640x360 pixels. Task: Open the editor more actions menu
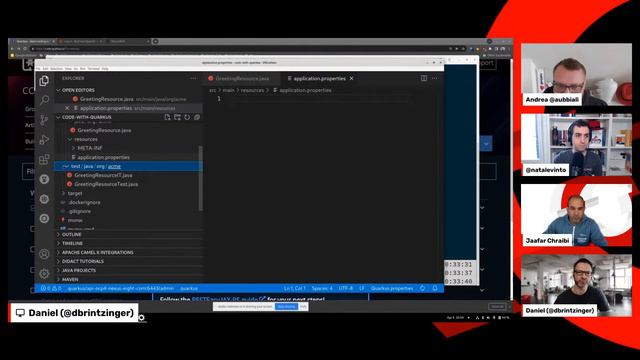(x=435, y=78)
